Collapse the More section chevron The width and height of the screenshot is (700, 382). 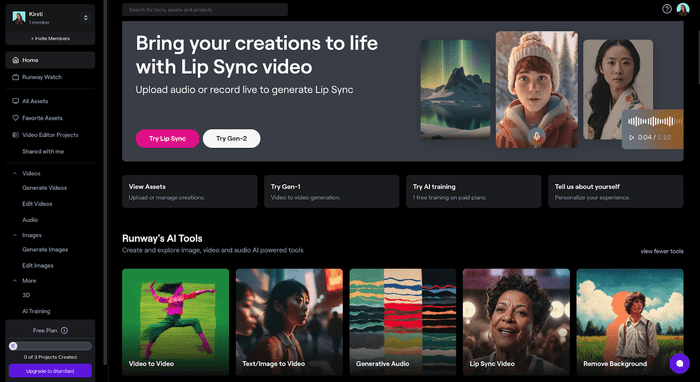click(15, 281)
